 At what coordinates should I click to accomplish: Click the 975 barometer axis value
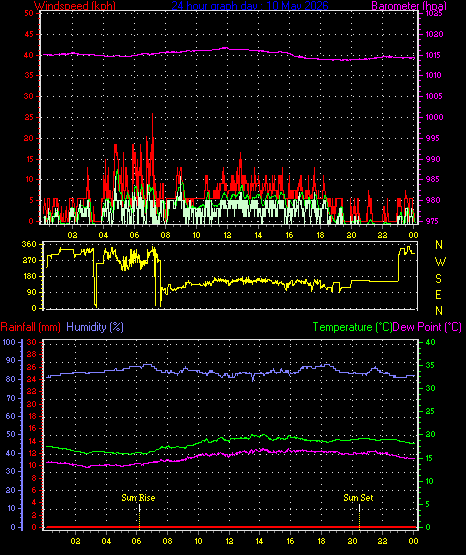pyautogui.click(x=433, y=221)
